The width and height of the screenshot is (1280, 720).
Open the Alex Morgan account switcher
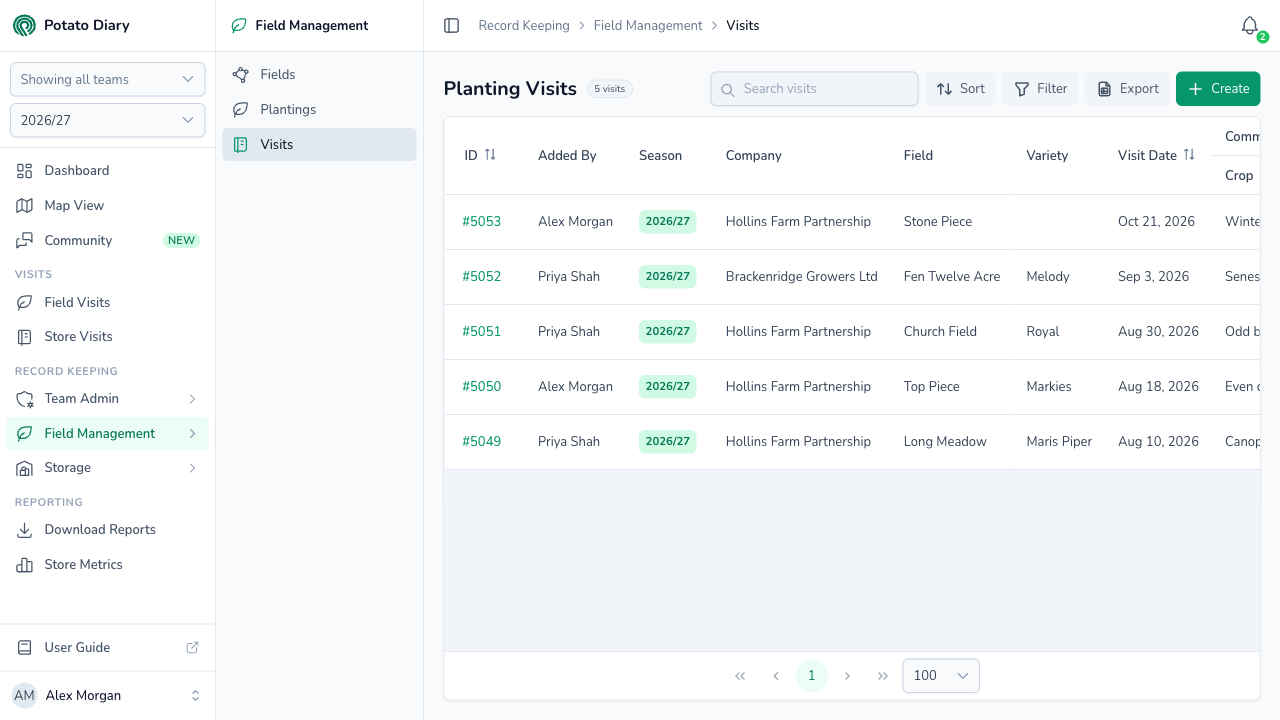(107, 695)
